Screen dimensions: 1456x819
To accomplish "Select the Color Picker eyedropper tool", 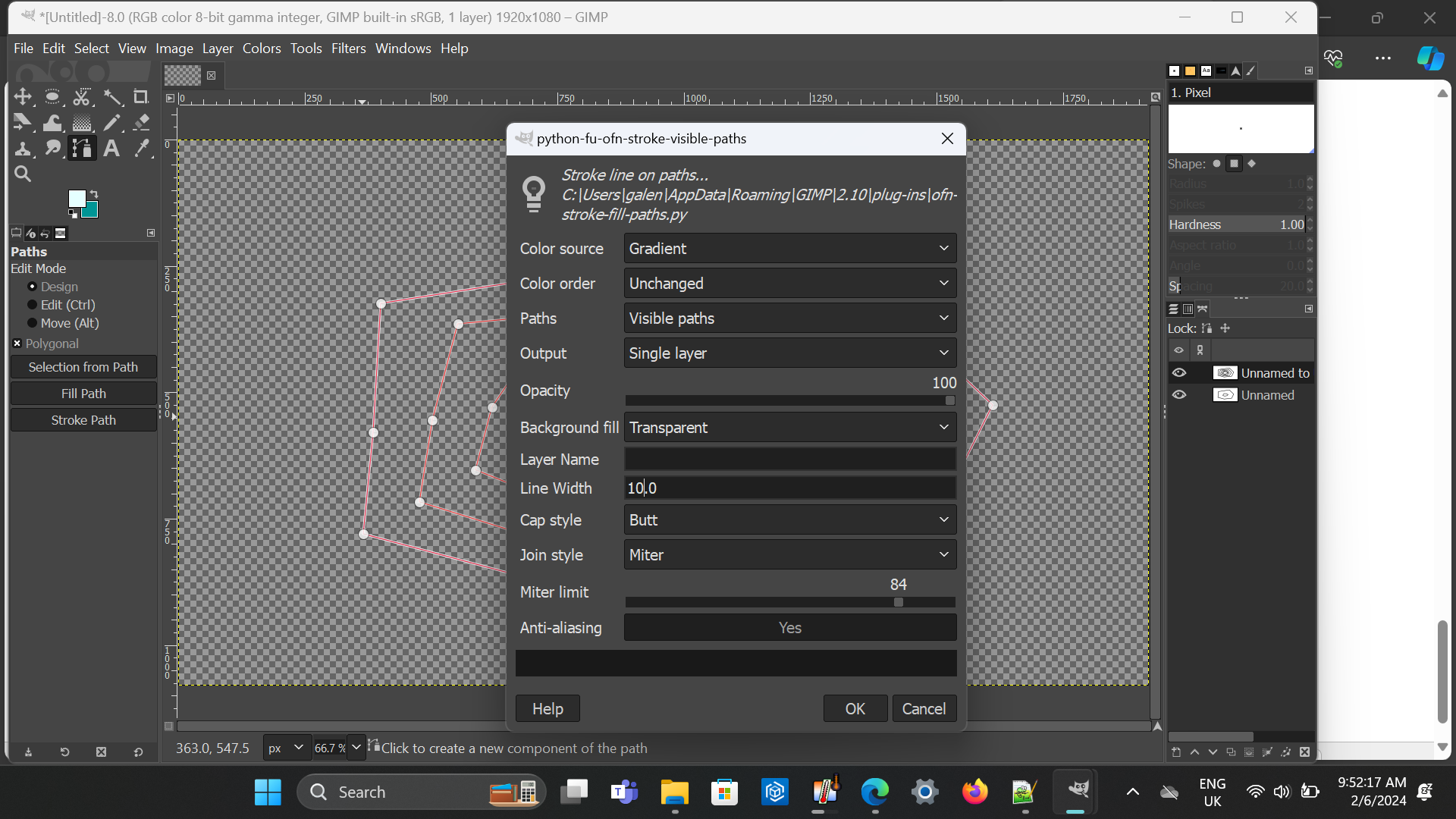I will point(141,149).
